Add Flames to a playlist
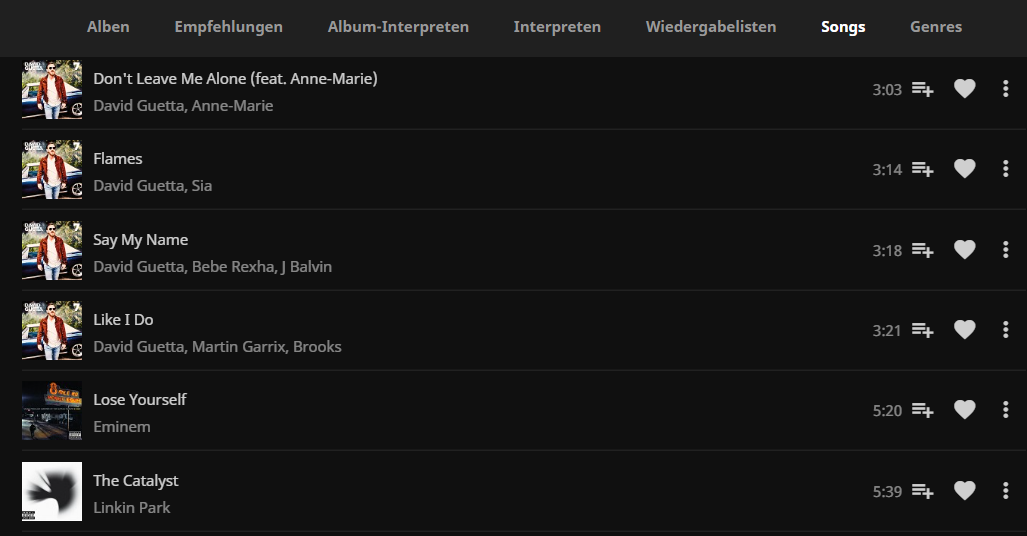 click(x=922, y=169)
